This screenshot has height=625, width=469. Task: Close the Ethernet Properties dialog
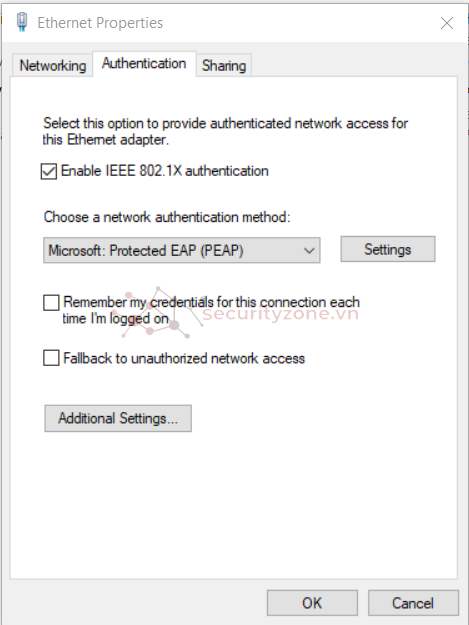point(447,23)
